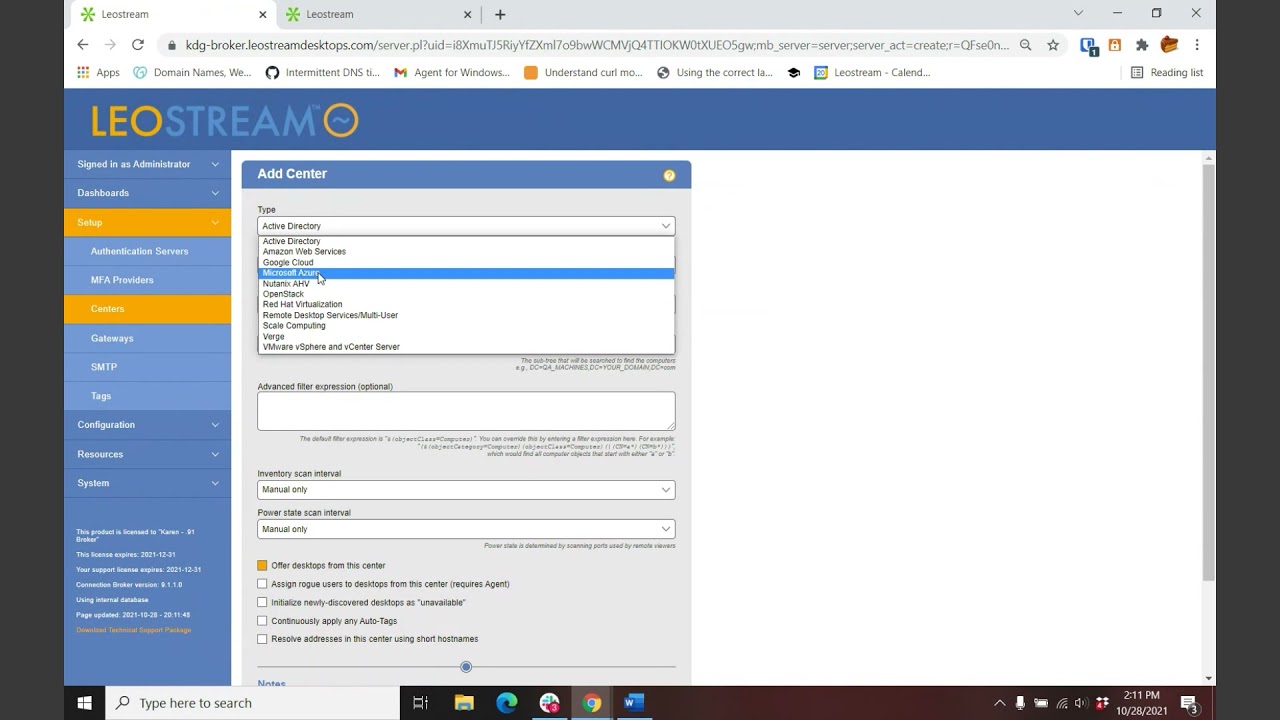This screenshot has width=1280, height=720.
Task: Click Download Technical Support Package link
Action: tap(134, 630)
